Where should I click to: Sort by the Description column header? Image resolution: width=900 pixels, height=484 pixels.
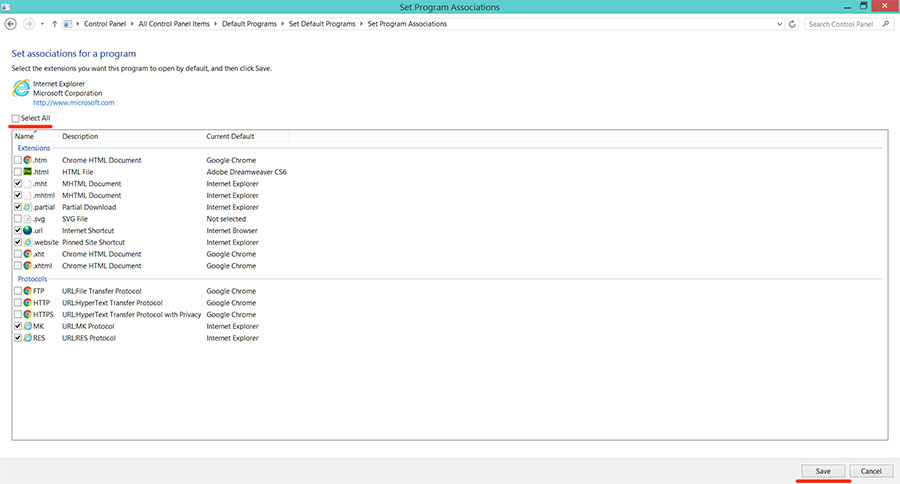click(x=131, y=136)
